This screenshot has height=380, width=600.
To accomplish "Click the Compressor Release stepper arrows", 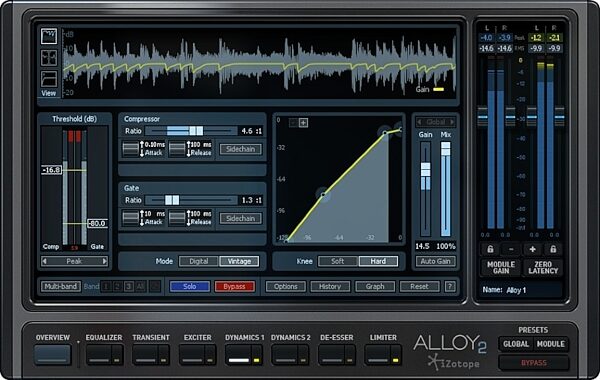I will pos(189,149).
